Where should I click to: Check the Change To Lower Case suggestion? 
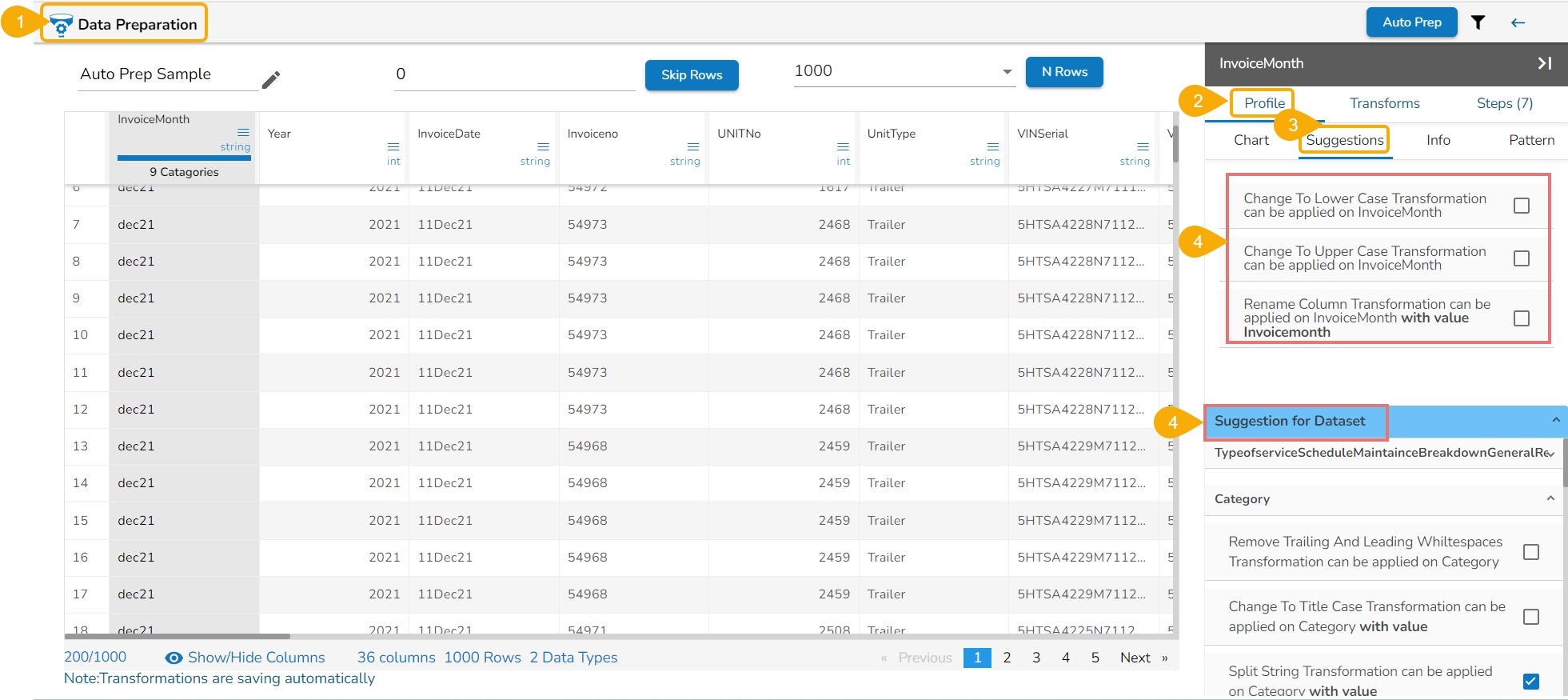(x=1521, y=206)
